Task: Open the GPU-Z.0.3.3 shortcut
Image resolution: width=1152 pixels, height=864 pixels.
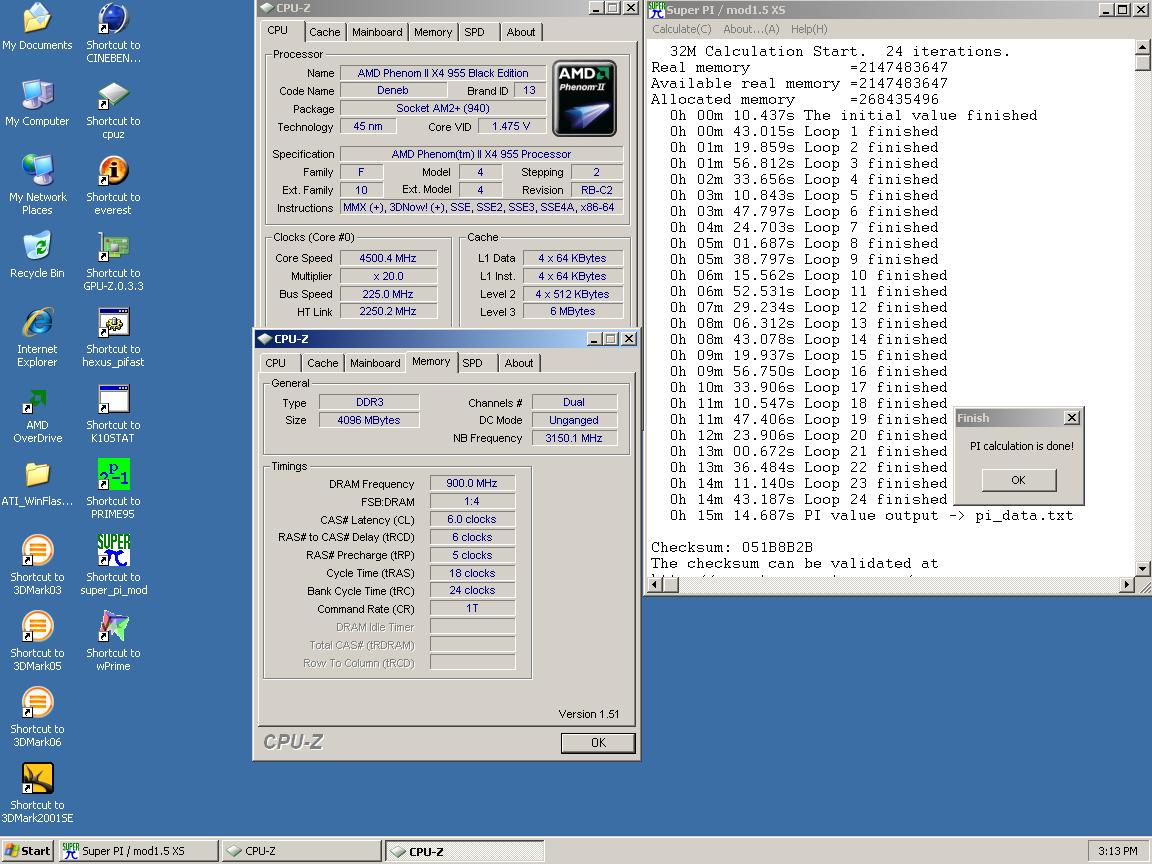Action: coord(113,249)
